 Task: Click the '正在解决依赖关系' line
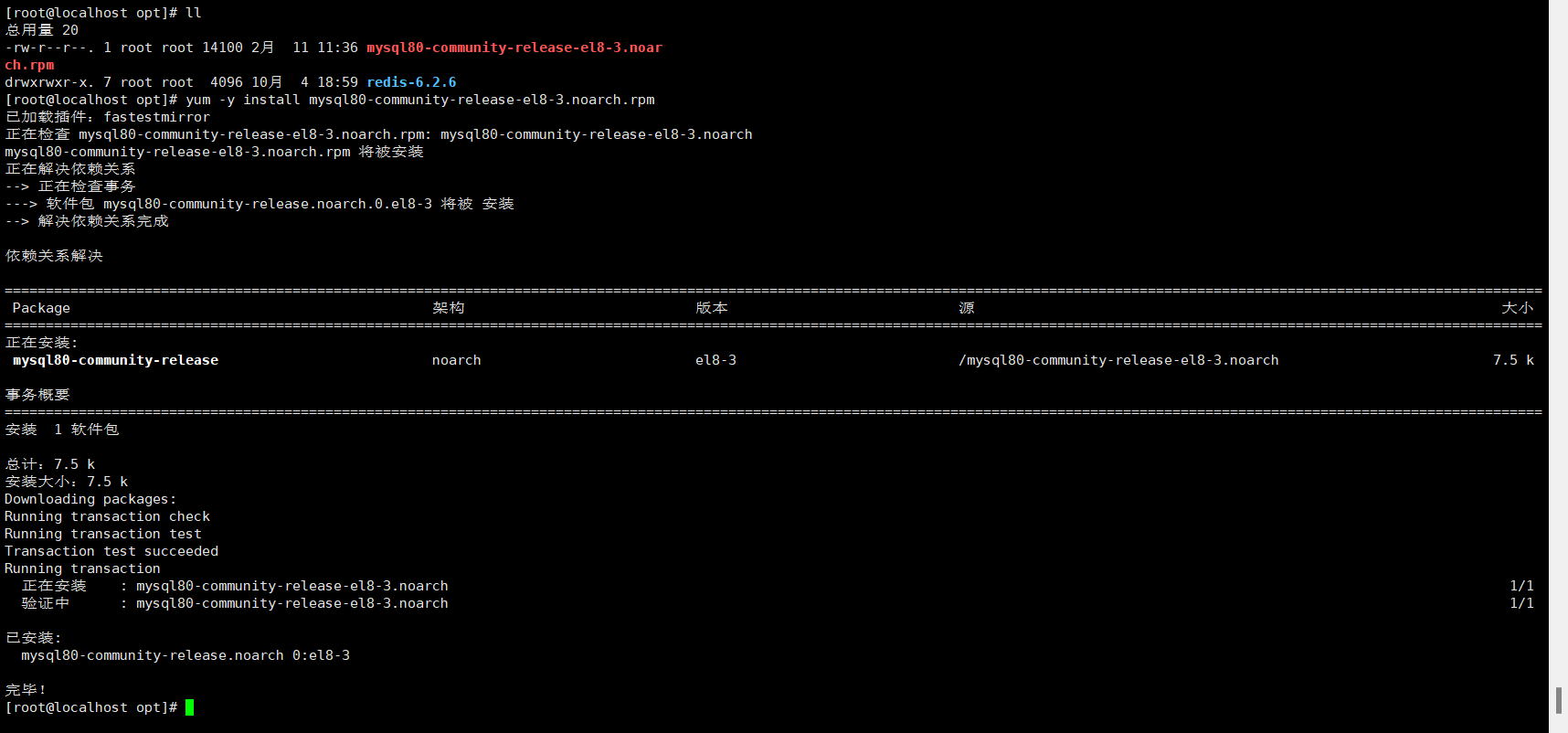(70, 169)
